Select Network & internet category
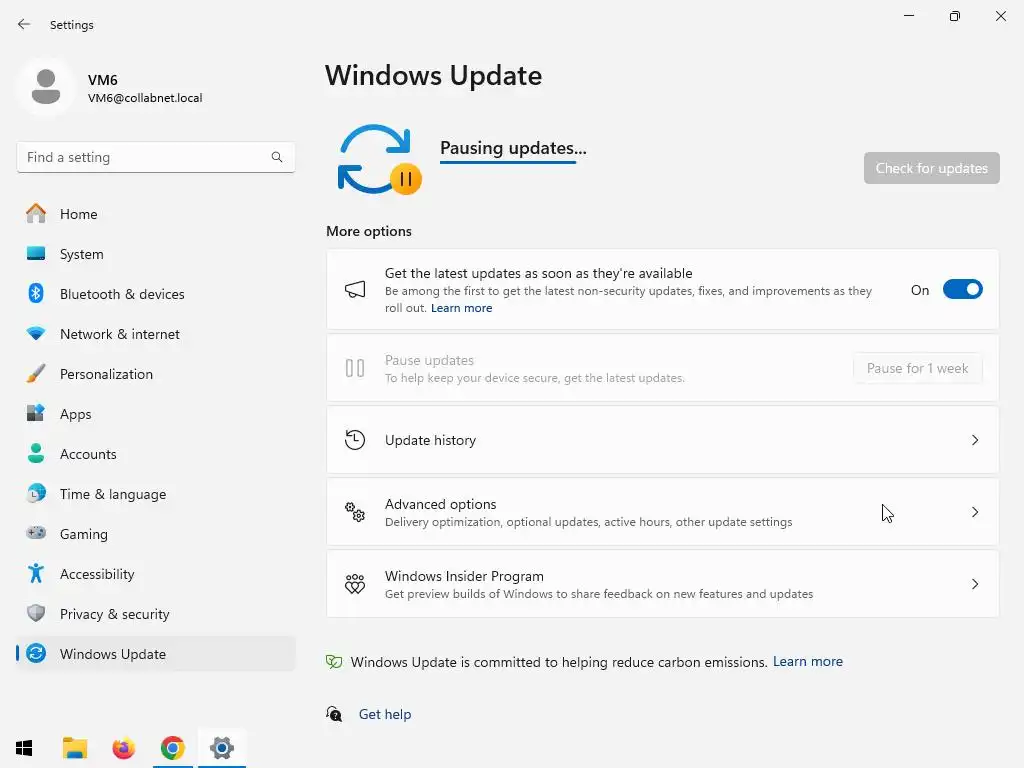Screen dimensions: 1024x768 tap(155, 334)
